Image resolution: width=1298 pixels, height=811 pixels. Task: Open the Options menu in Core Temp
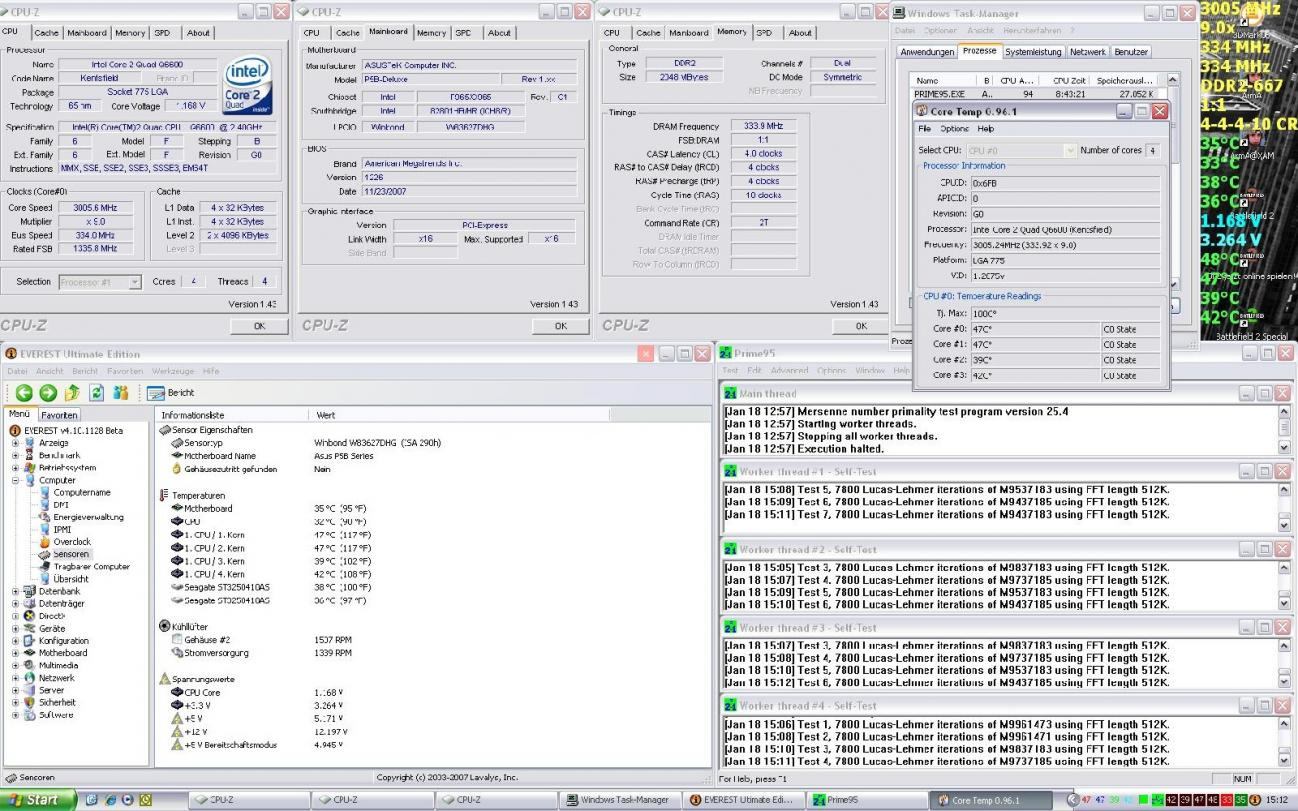pyautogui.click(x=954, y=129)
